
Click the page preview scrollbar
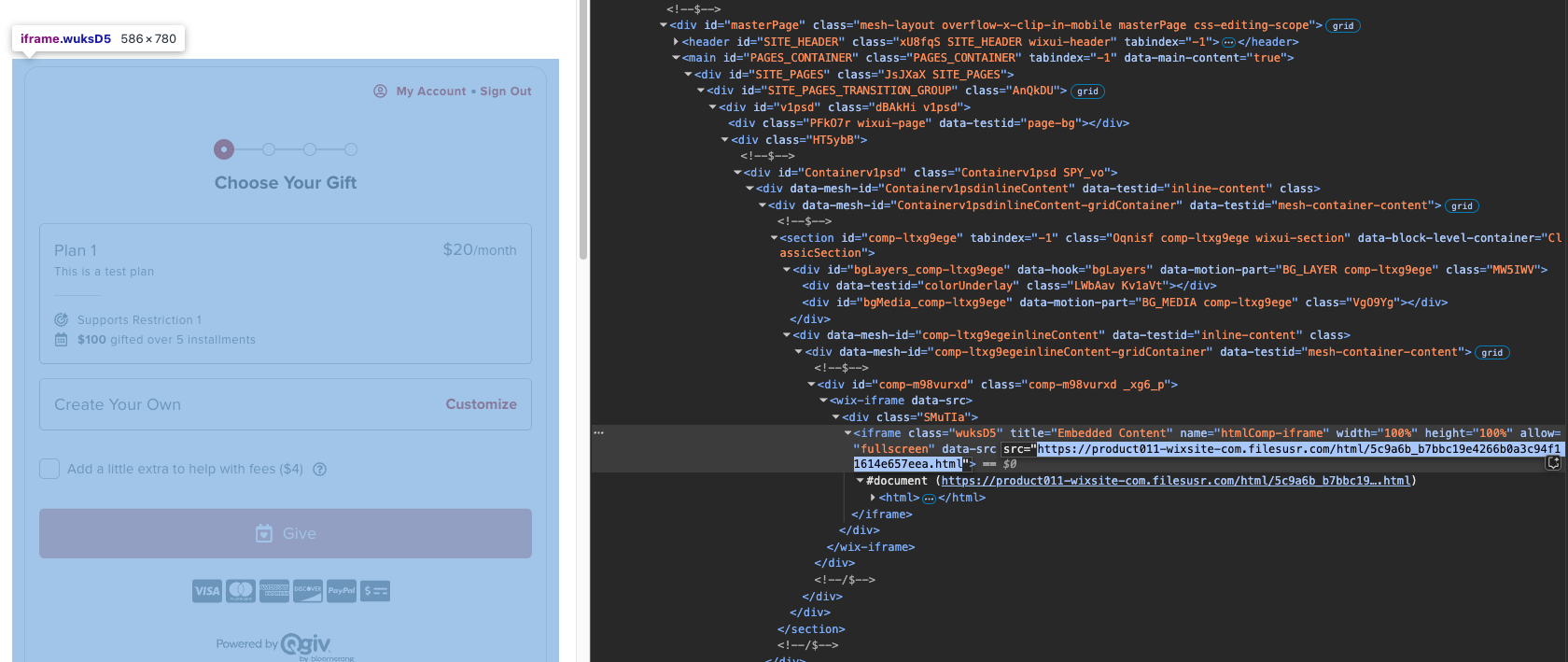pyautogui.click(x=583, y=131)
